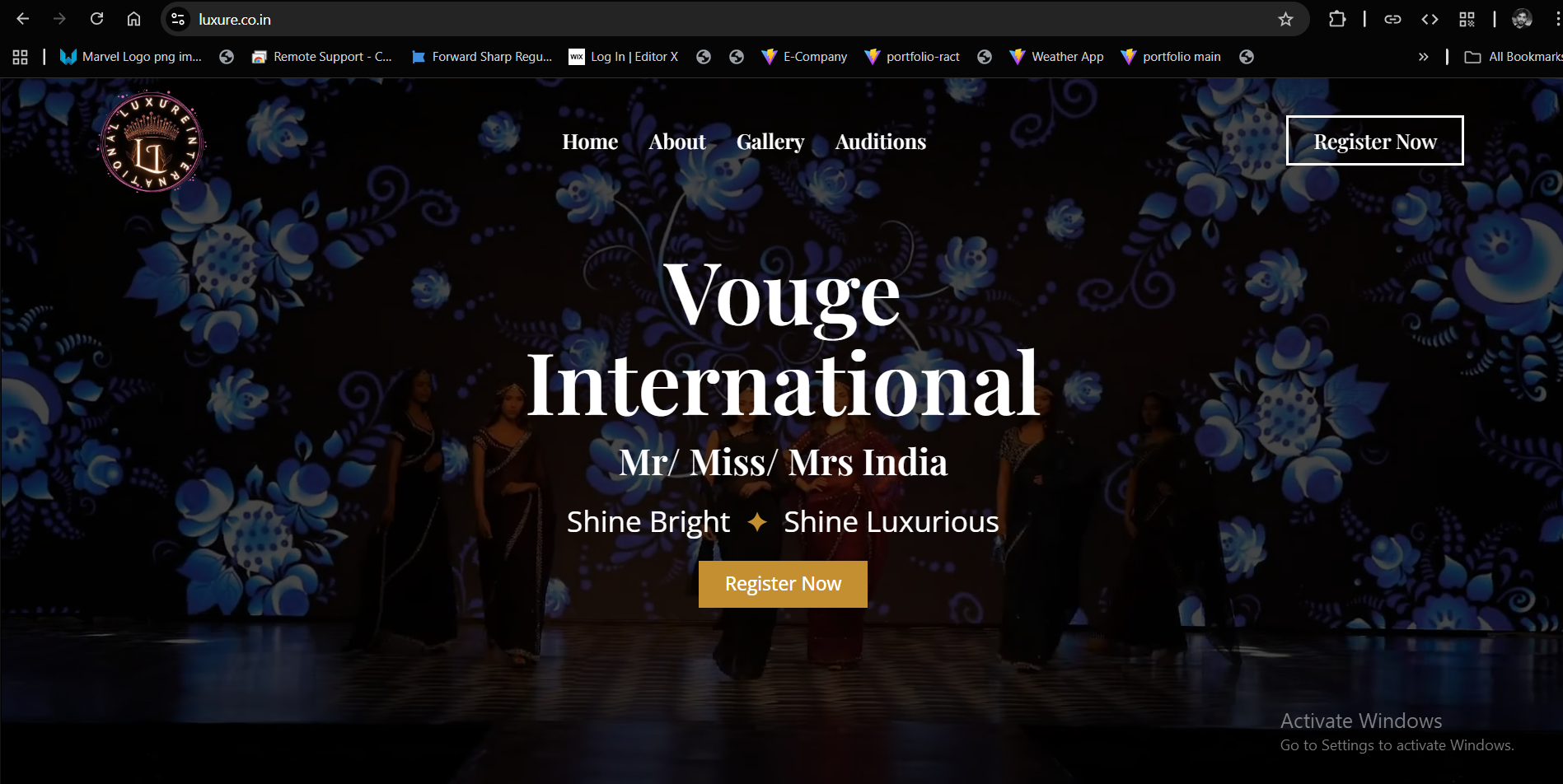Open the Log In Editor X bookmark
Viewport: 1563px width, 784px height.
pyautogui.click(x=624, y=57)
